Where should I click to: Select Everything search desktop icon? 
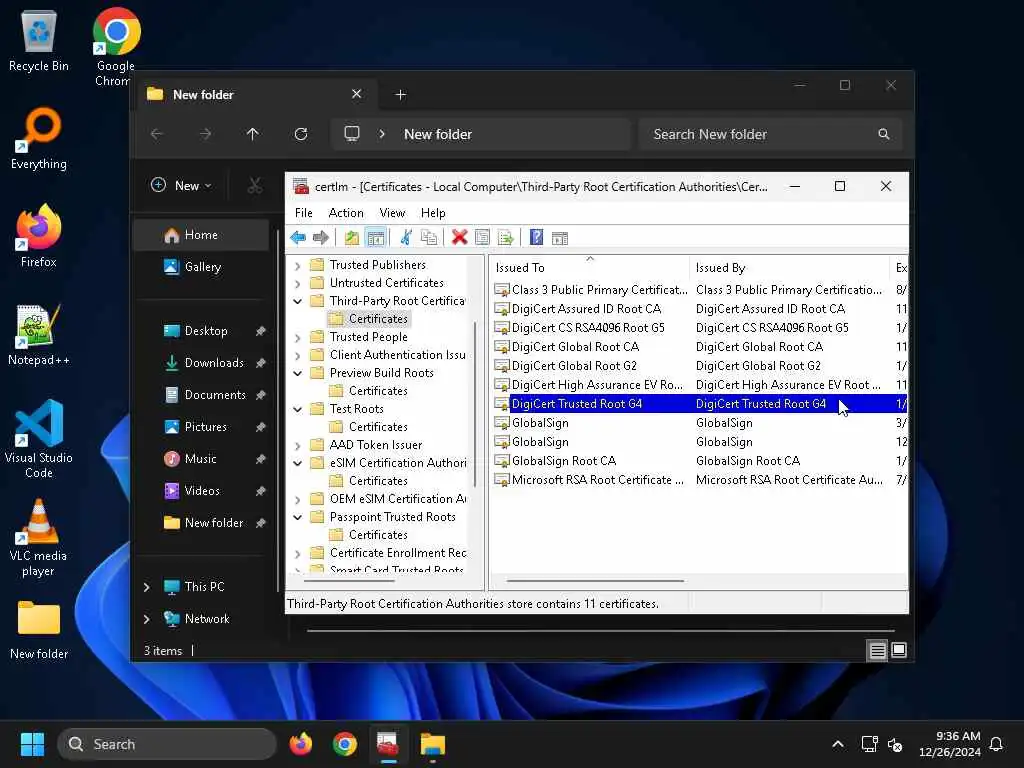coord(39,138)
